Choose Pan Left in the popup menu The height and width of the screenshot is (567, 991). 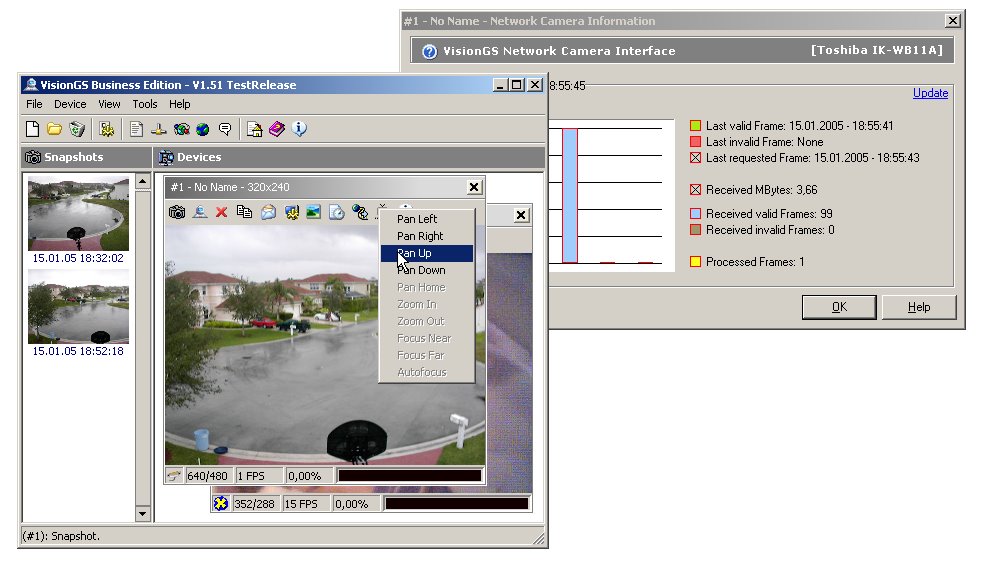point(417,219)
